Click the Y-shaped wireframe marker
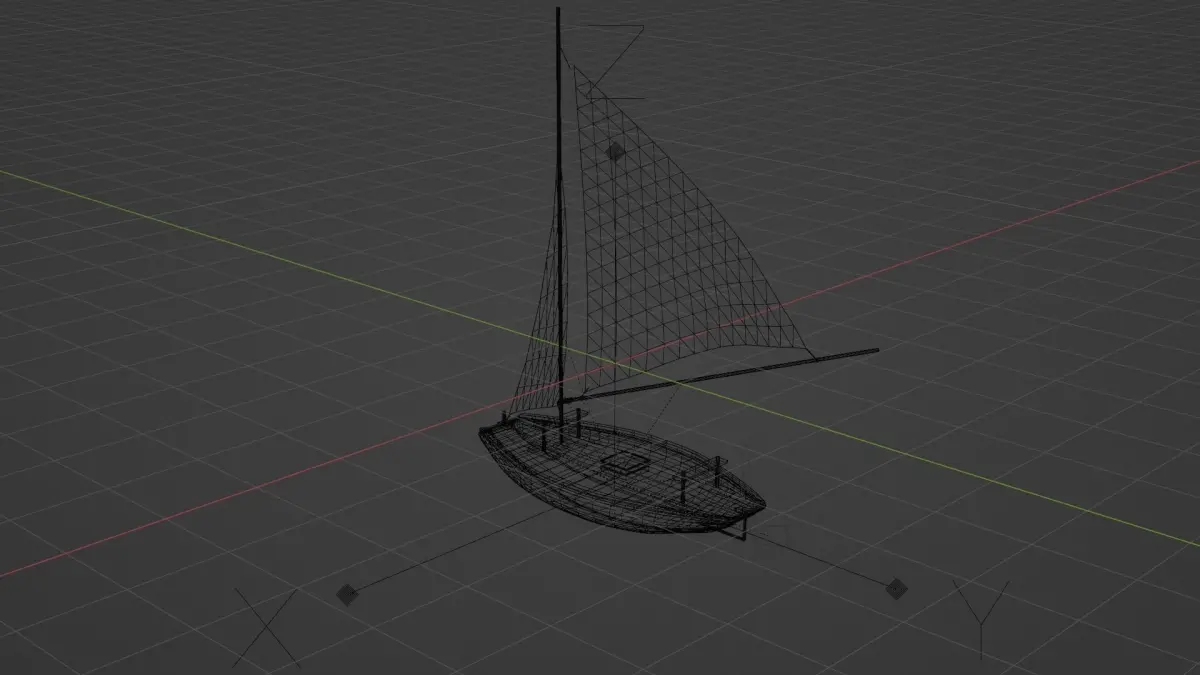1200x675 pixels. (x=980, y=618)
